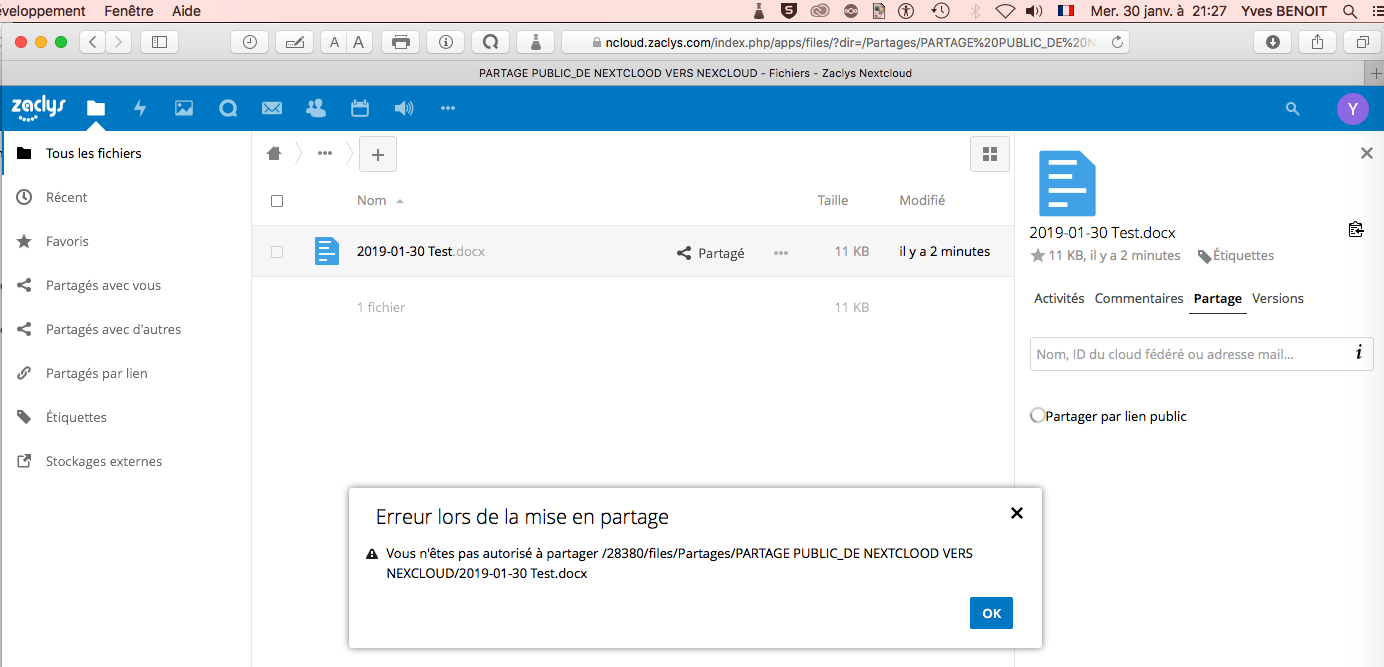Image resolution: width=1384 pixels, height=667 pixels.
Task: Open the Gallery photos app icon
Action: tap(184, 109)
